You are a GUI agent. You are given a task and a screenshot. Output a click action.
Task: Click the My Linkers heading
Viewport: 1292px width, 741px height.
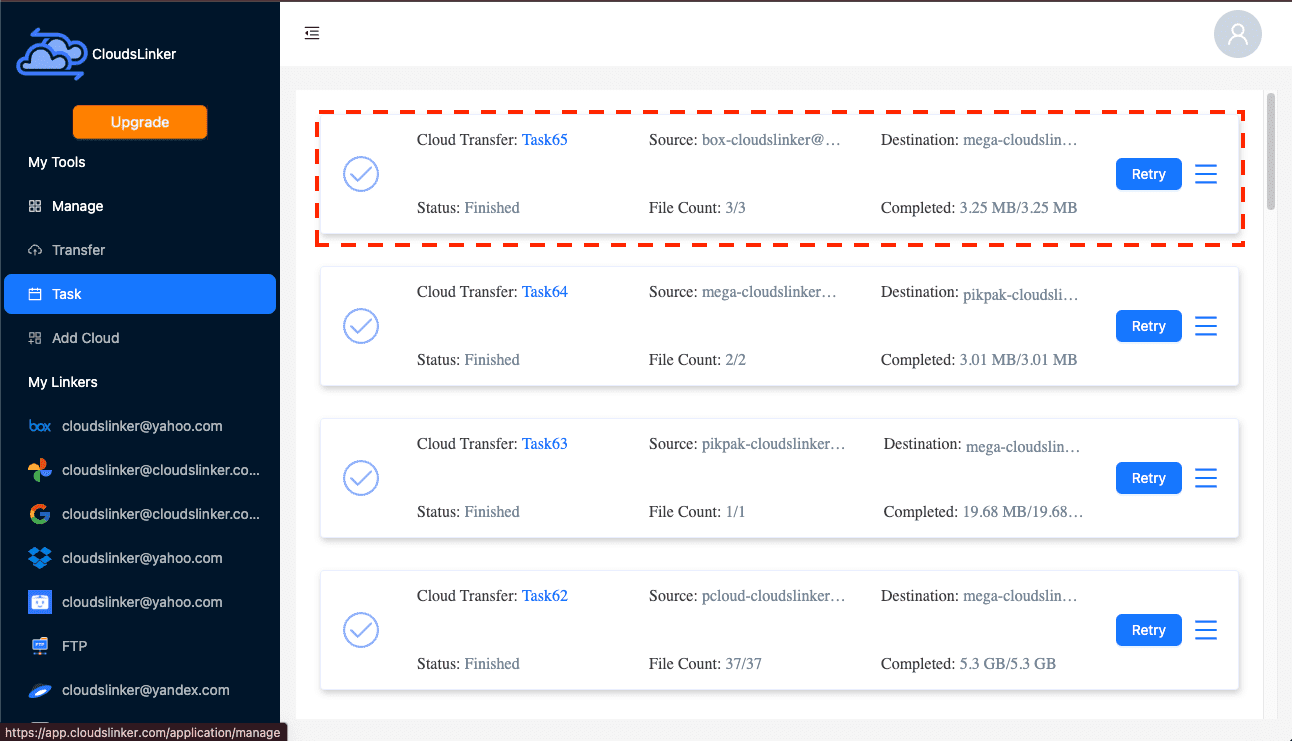click(63, 382)
